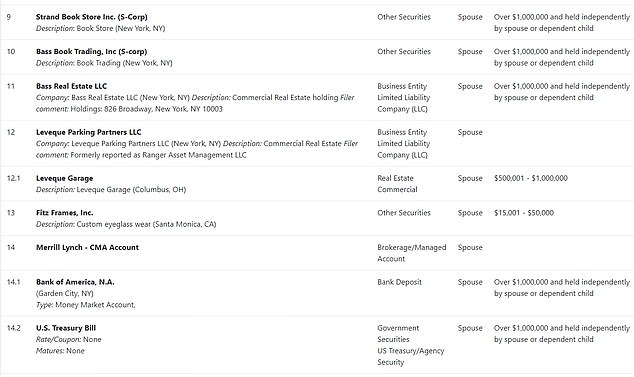634x377 pixels.
Task: Select the Leveque Garage row title
Action: (x=65, y=178)
